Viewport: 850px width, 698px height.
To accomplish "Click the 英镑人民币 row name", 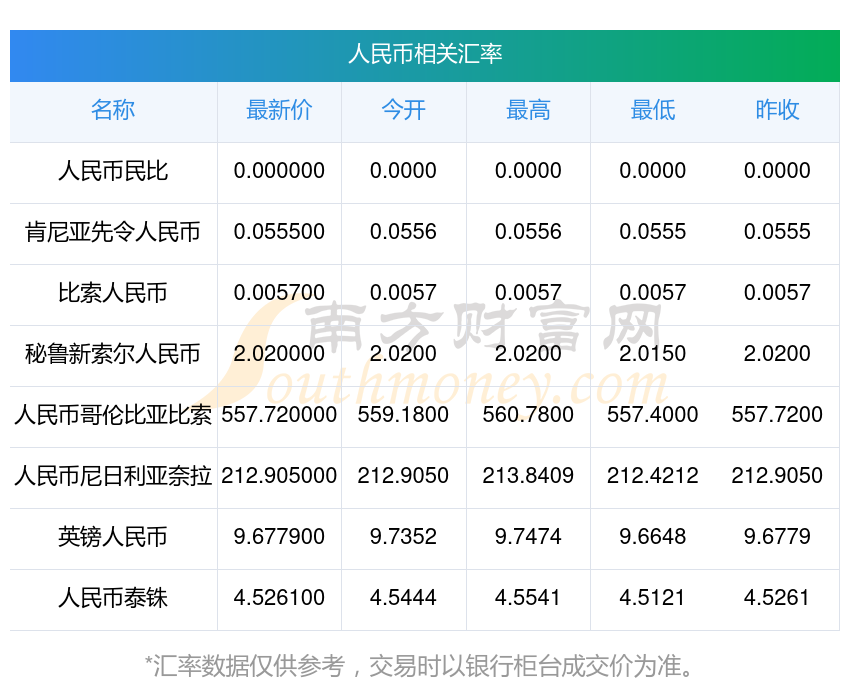I will tap(113, 537).
